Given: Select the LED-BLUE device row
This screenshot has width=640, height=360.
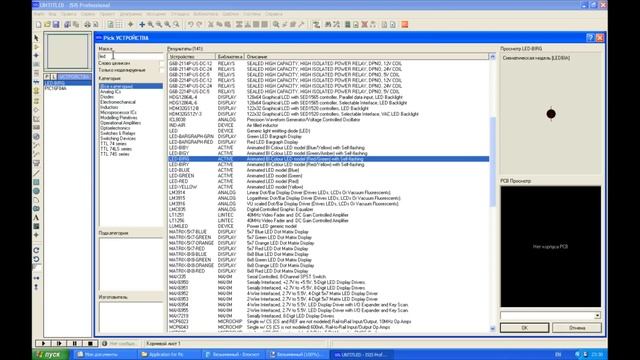Looking at the screenshot, I should tap(329, 170).
